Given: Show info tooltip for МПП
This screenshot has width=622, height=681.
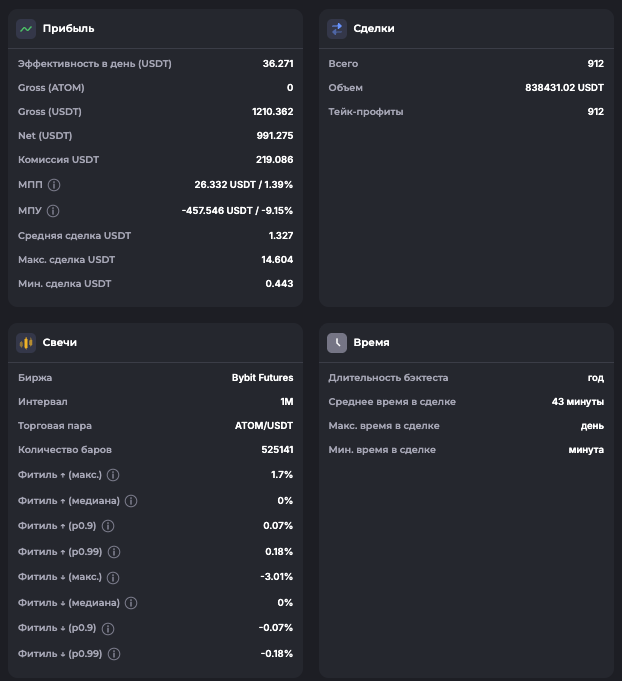Looking at the screenshot, I should point(54,185).
